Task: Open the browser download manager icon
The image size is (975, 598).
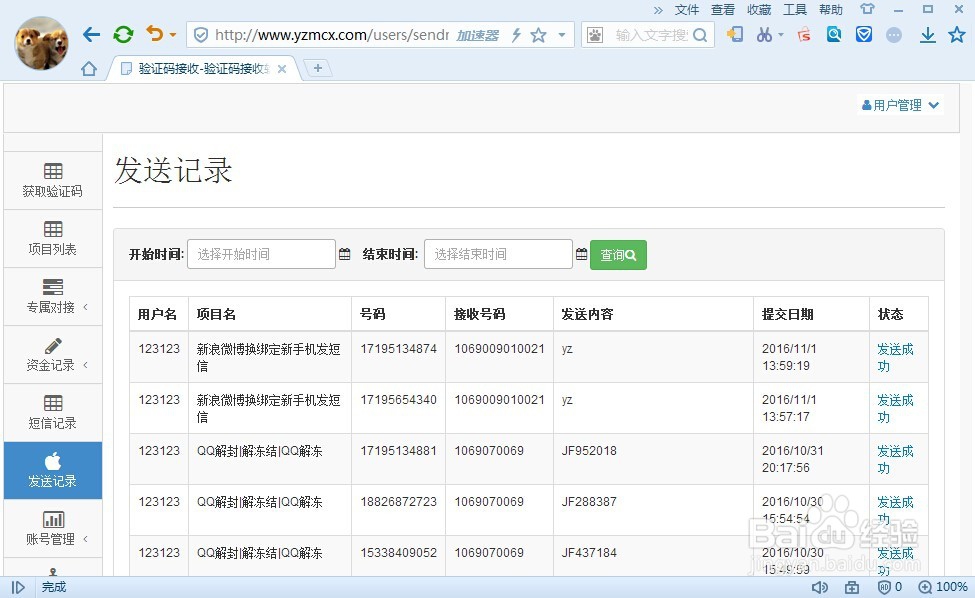Action: 927,33
